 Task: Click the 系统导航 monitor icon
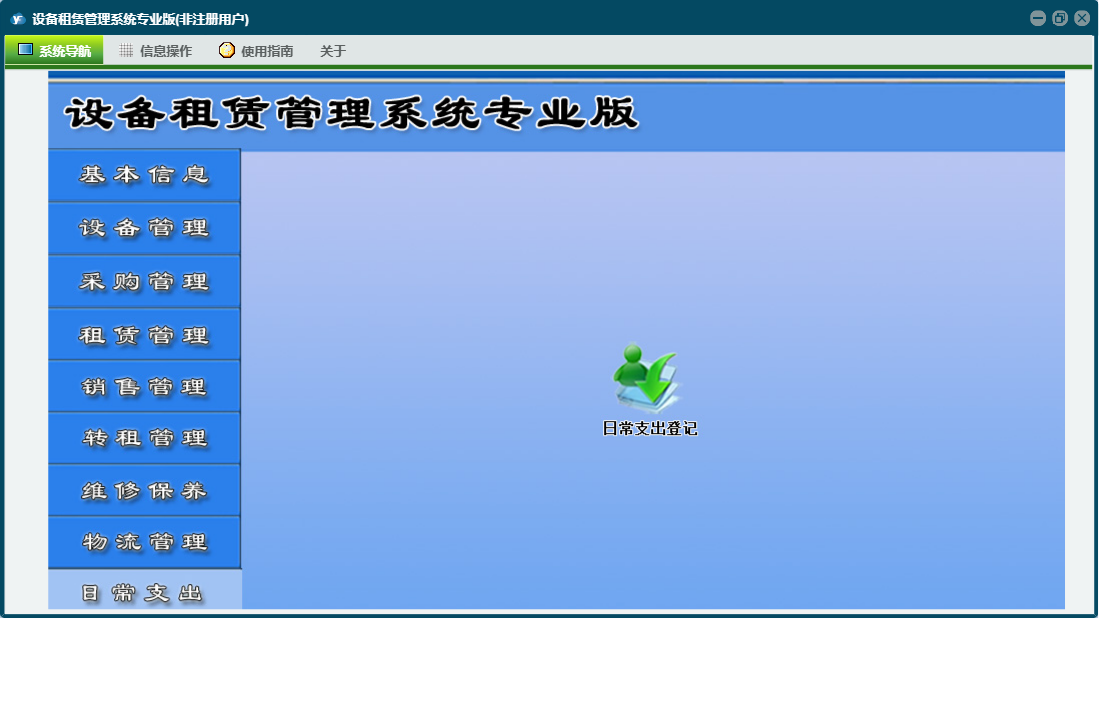coord(25,50)
